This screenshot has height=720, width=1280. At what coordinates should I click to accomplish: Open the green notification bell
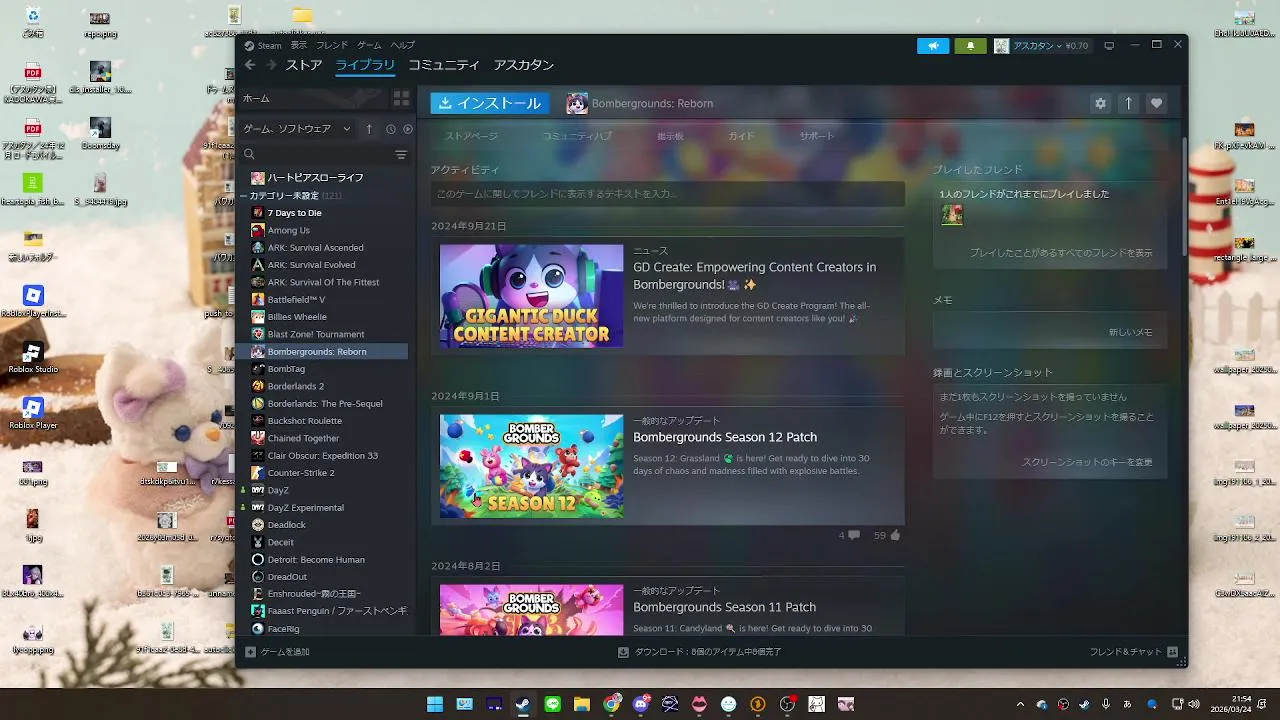point(970,46)
